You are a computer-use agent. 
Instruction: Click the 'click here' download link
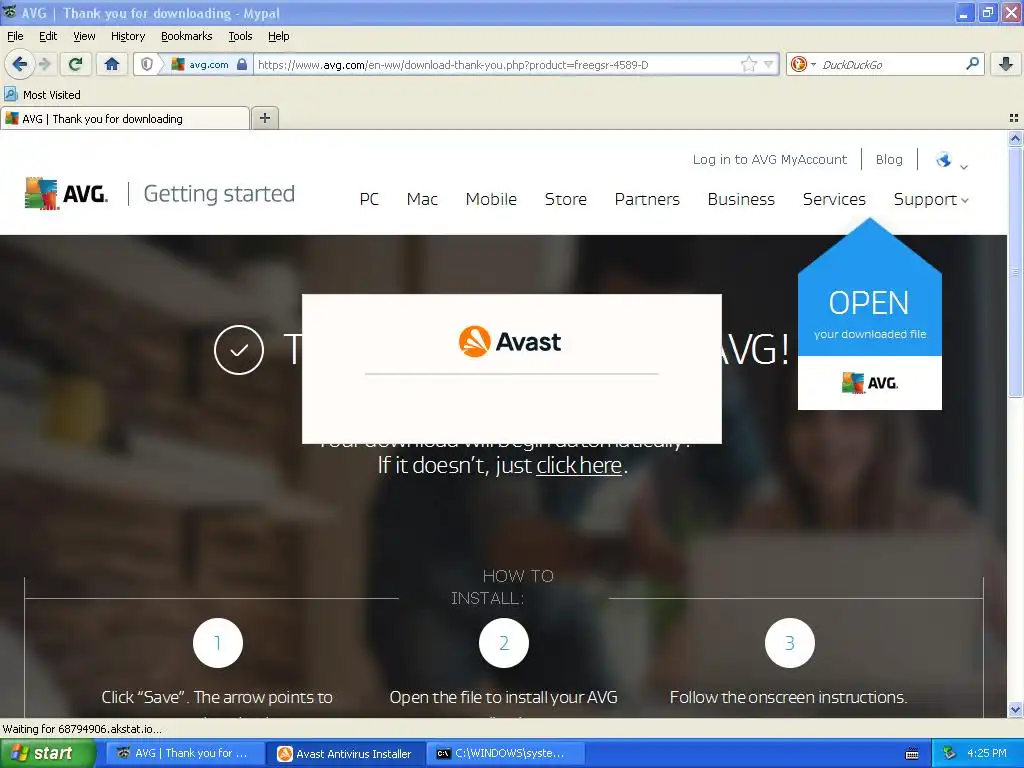click(579, 465)
